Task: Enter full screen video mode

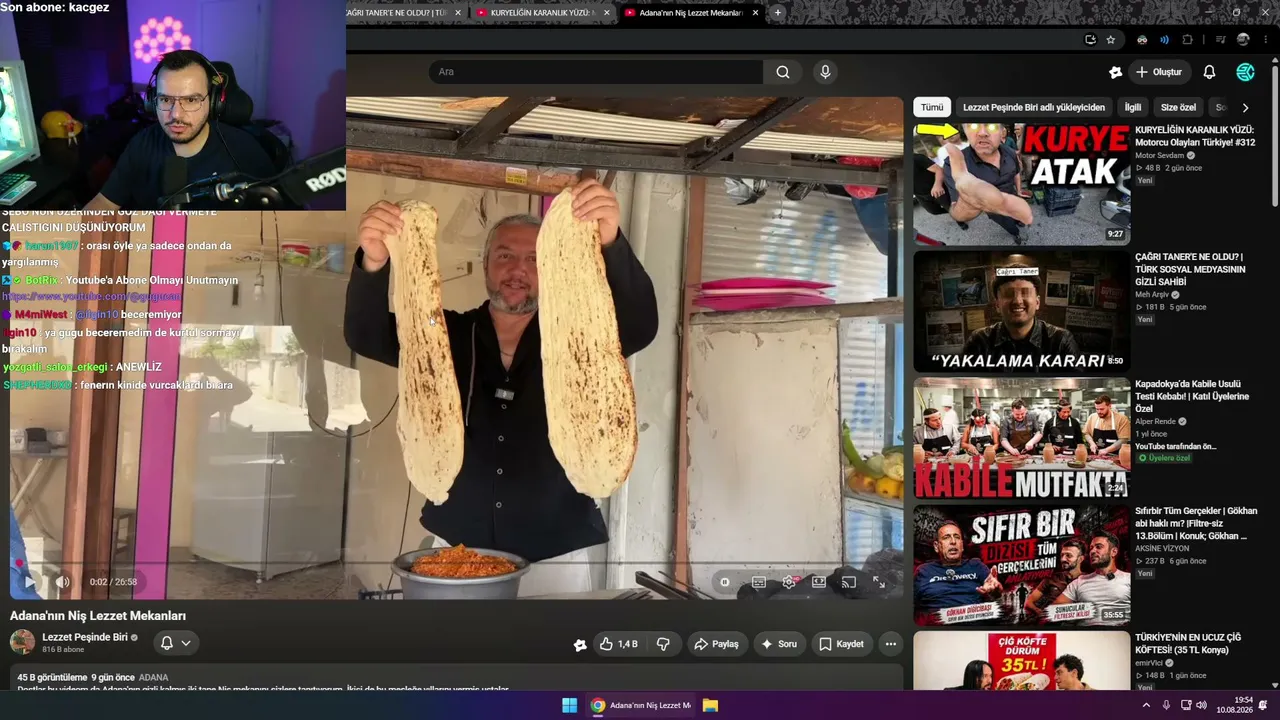Action: click(x=879, y=582)
